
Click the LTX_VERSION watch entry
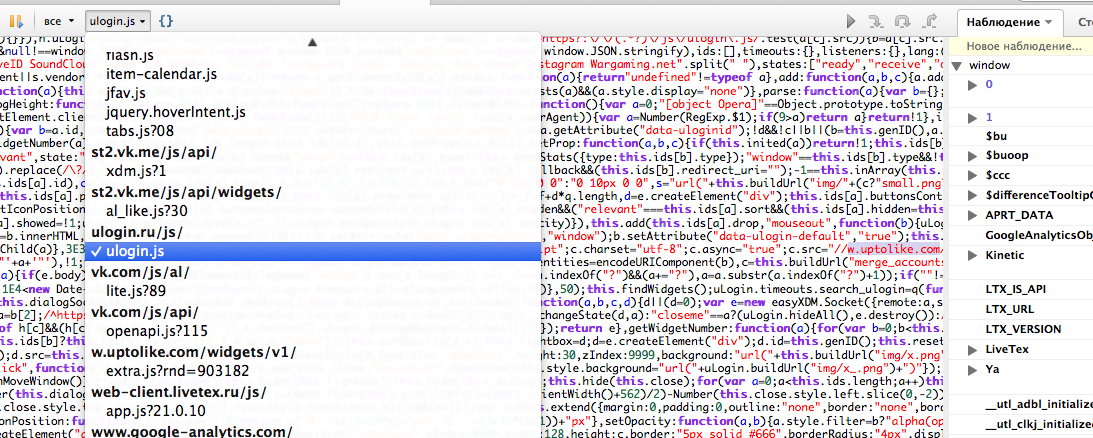point(1023,329)
